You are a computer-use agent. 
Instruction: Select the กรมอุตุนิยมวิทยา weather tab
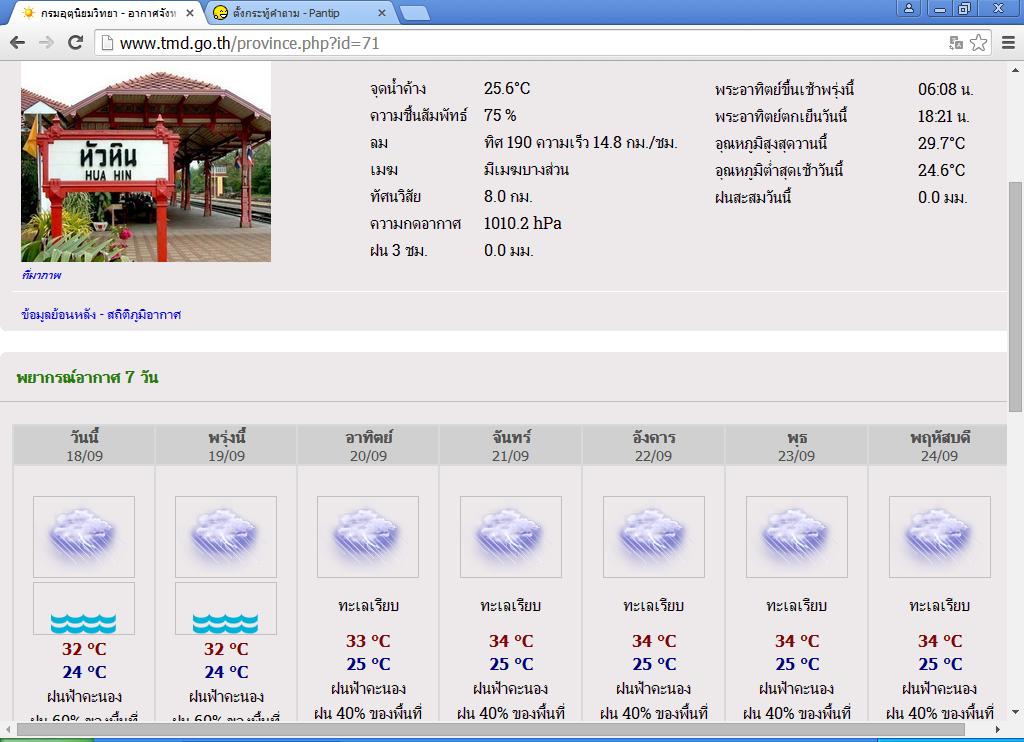click(x=104, y=13)
